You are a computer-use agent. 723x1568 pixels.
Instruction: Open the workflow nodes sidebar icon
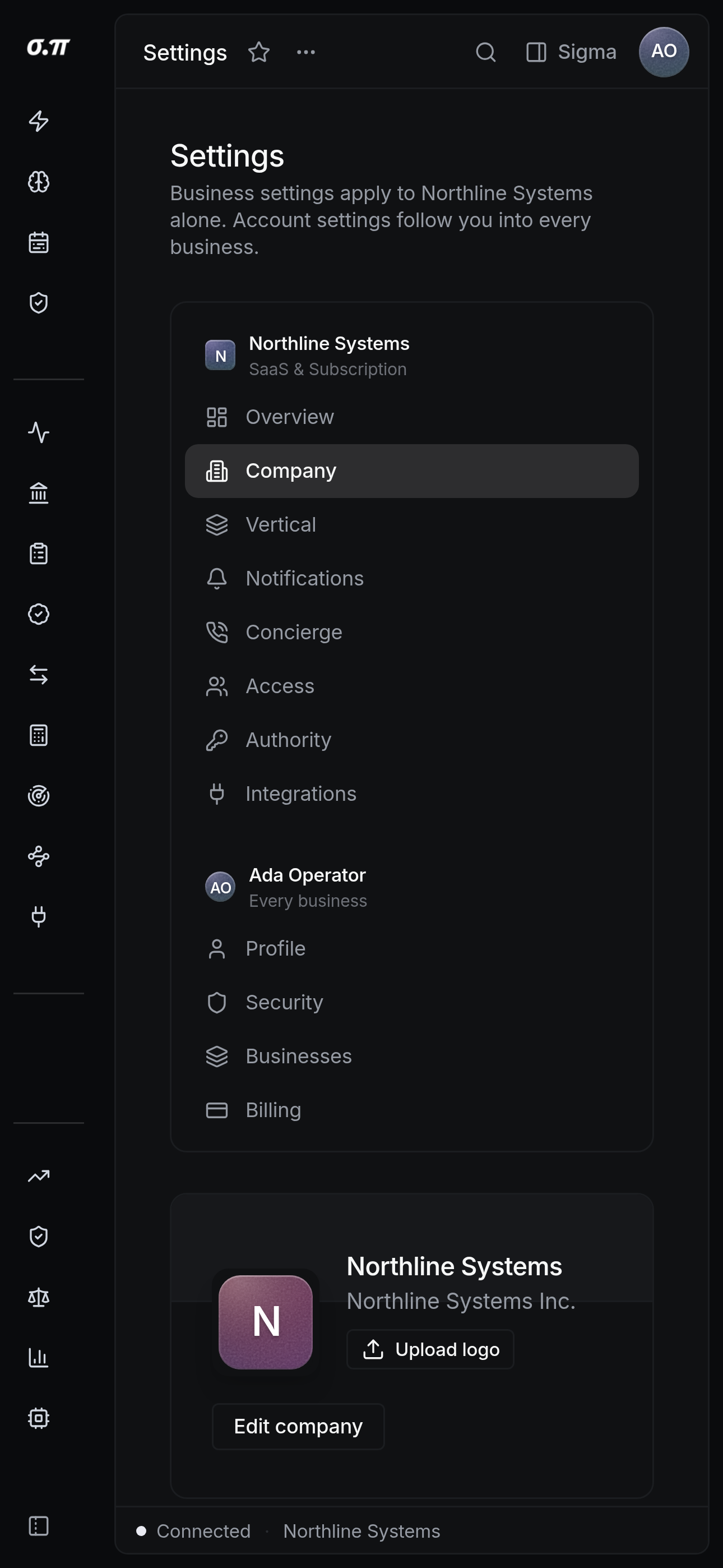coord(39,856)
